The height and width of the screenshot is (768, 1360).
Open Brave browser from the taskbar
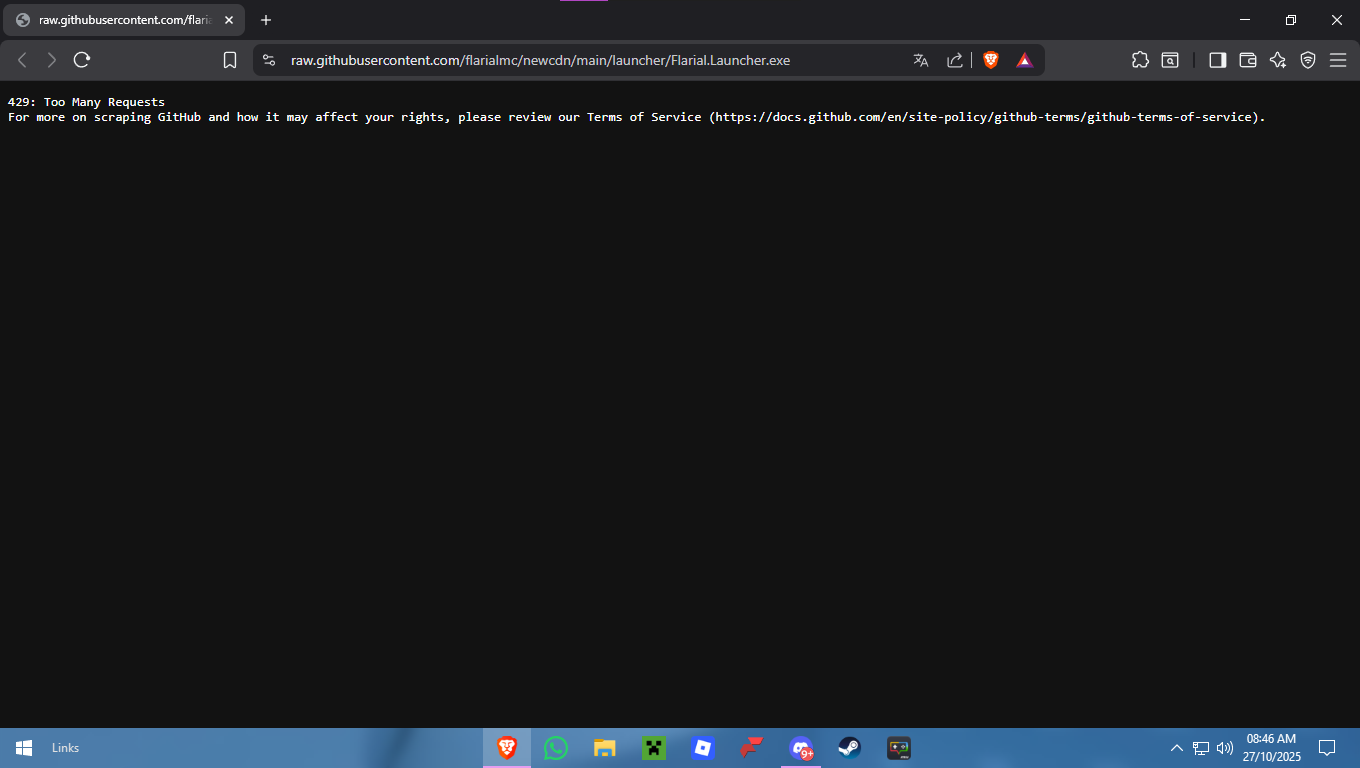[507, 748]
